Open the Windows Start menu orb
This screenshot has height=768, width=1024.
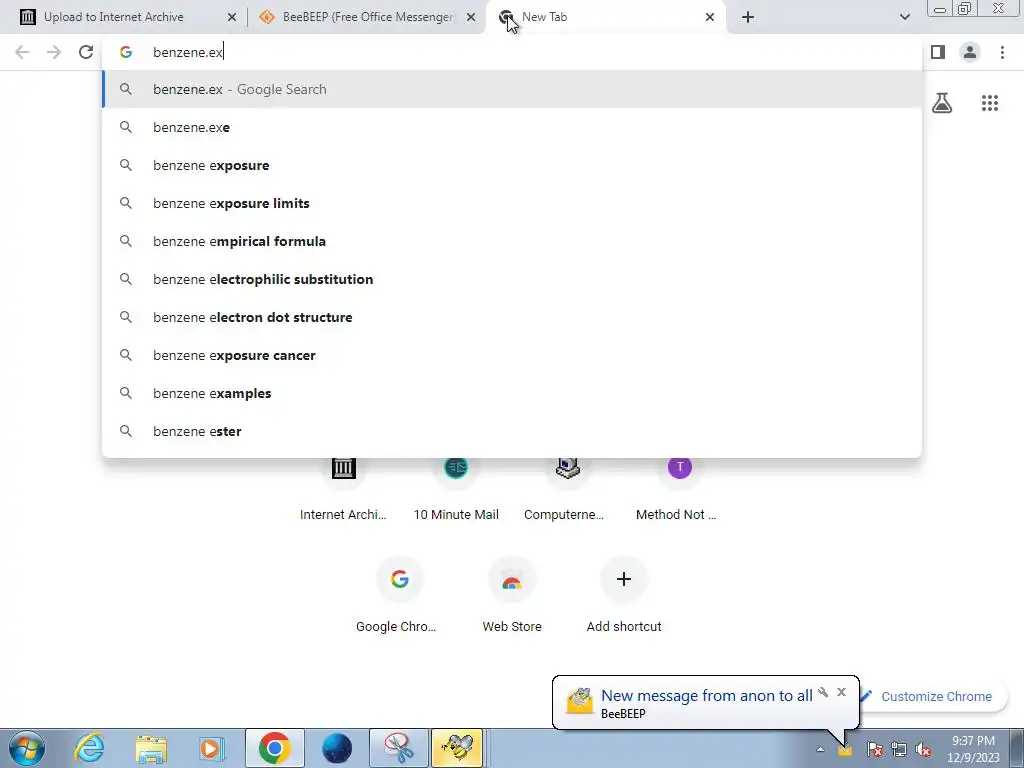(x=27, y=748)
